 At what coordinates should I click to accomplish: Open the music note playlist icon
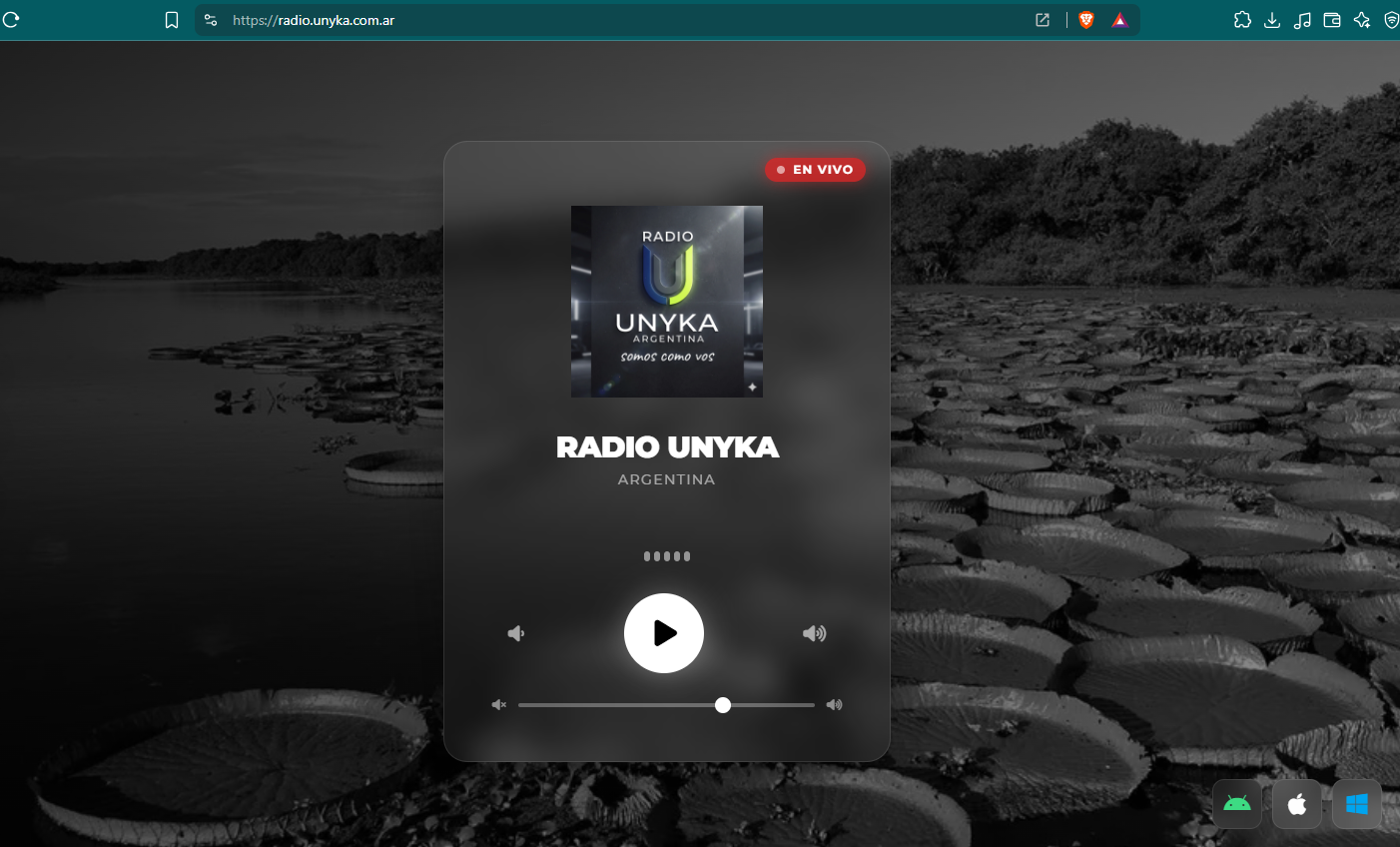click(1302, 20)
